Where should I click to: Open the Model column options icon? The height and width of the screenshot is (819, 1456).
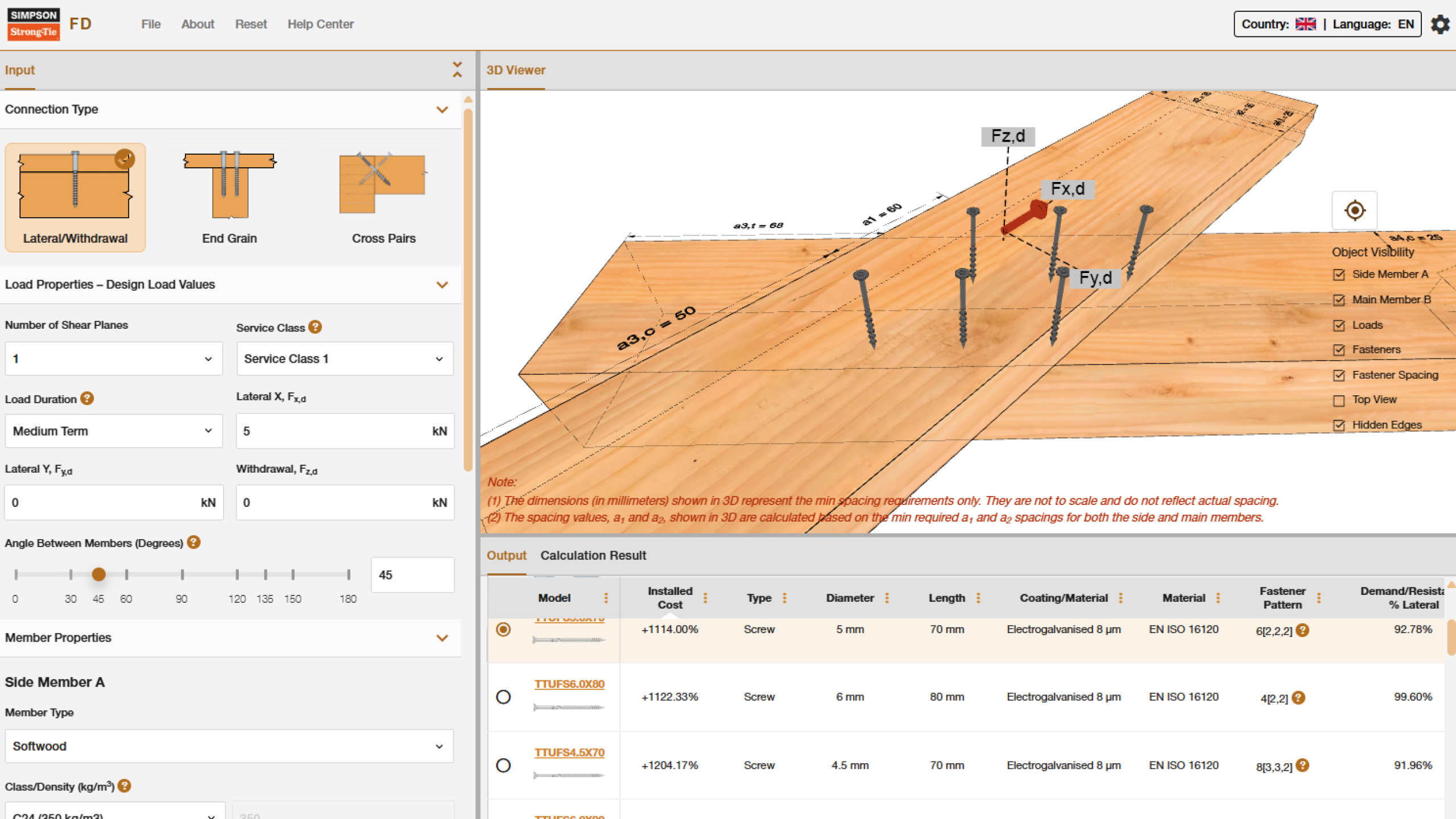coord(605,598)
